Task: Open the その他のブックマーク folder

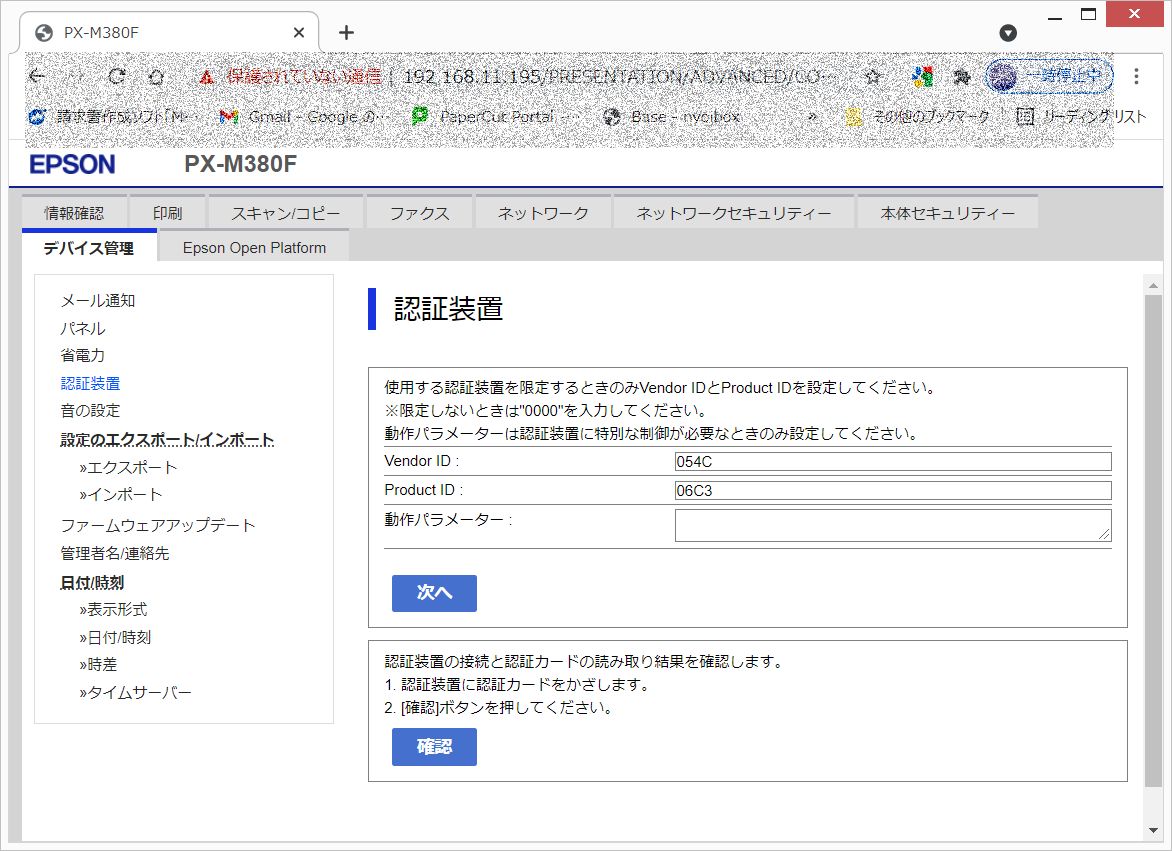Action: [x=917, y=117]
